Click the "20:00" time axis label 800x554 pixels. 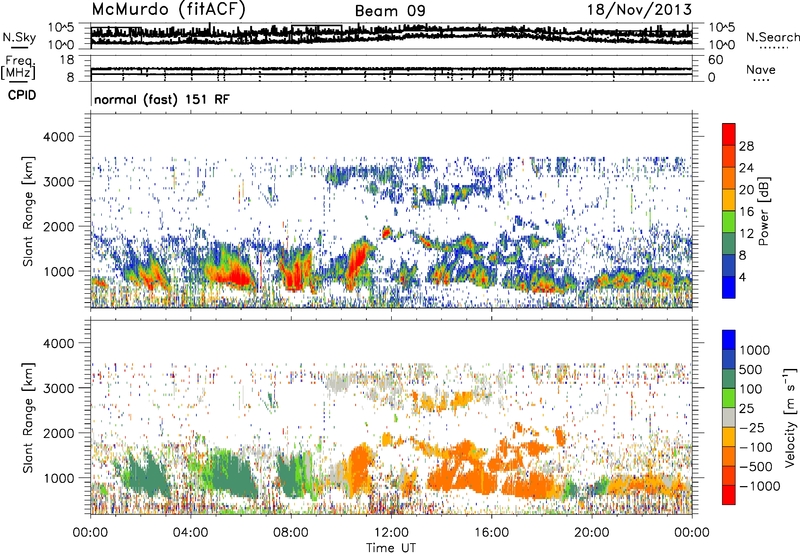click(592, 533)
